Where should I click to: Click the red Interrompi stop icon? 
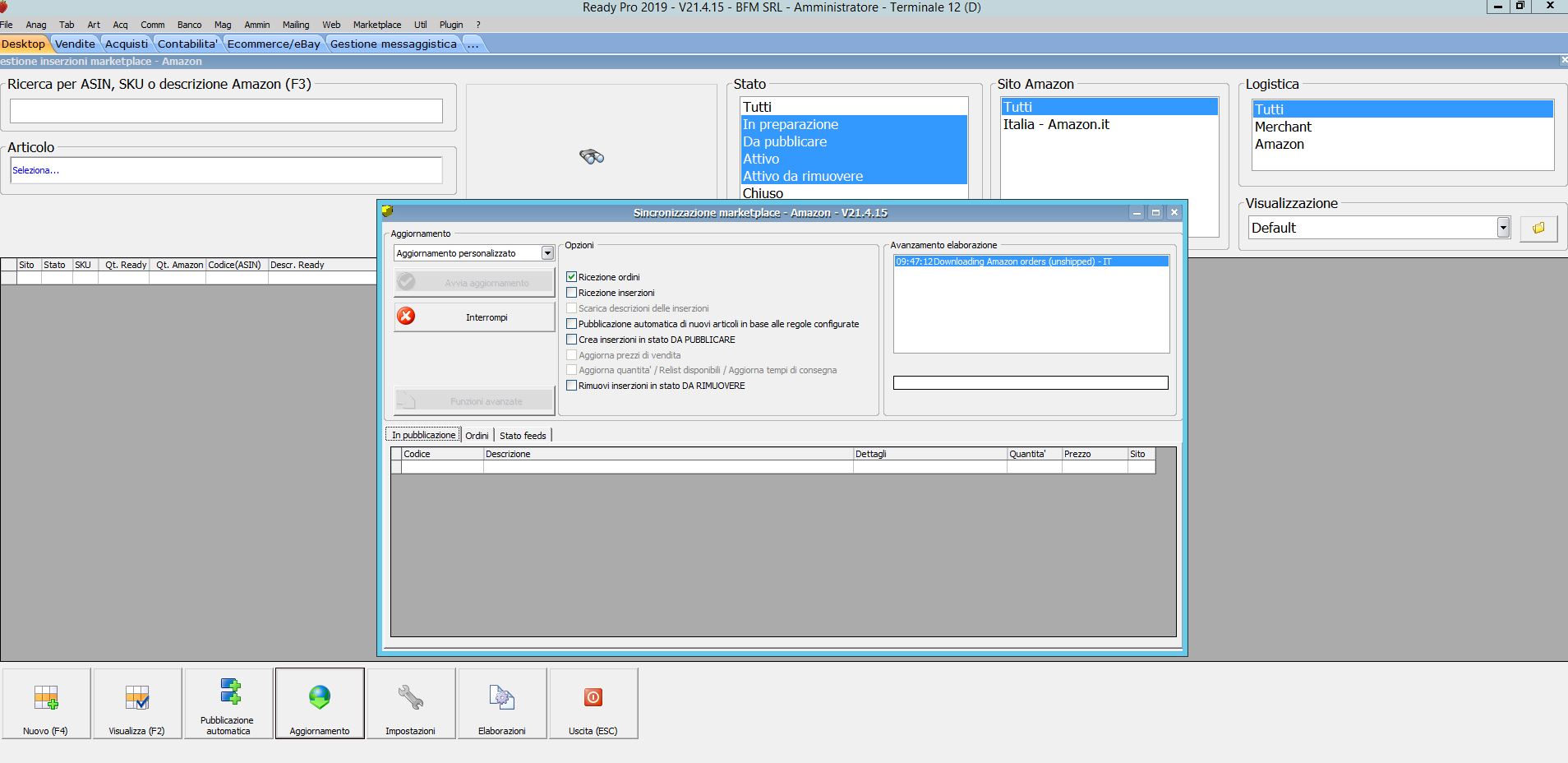(406, 317)
